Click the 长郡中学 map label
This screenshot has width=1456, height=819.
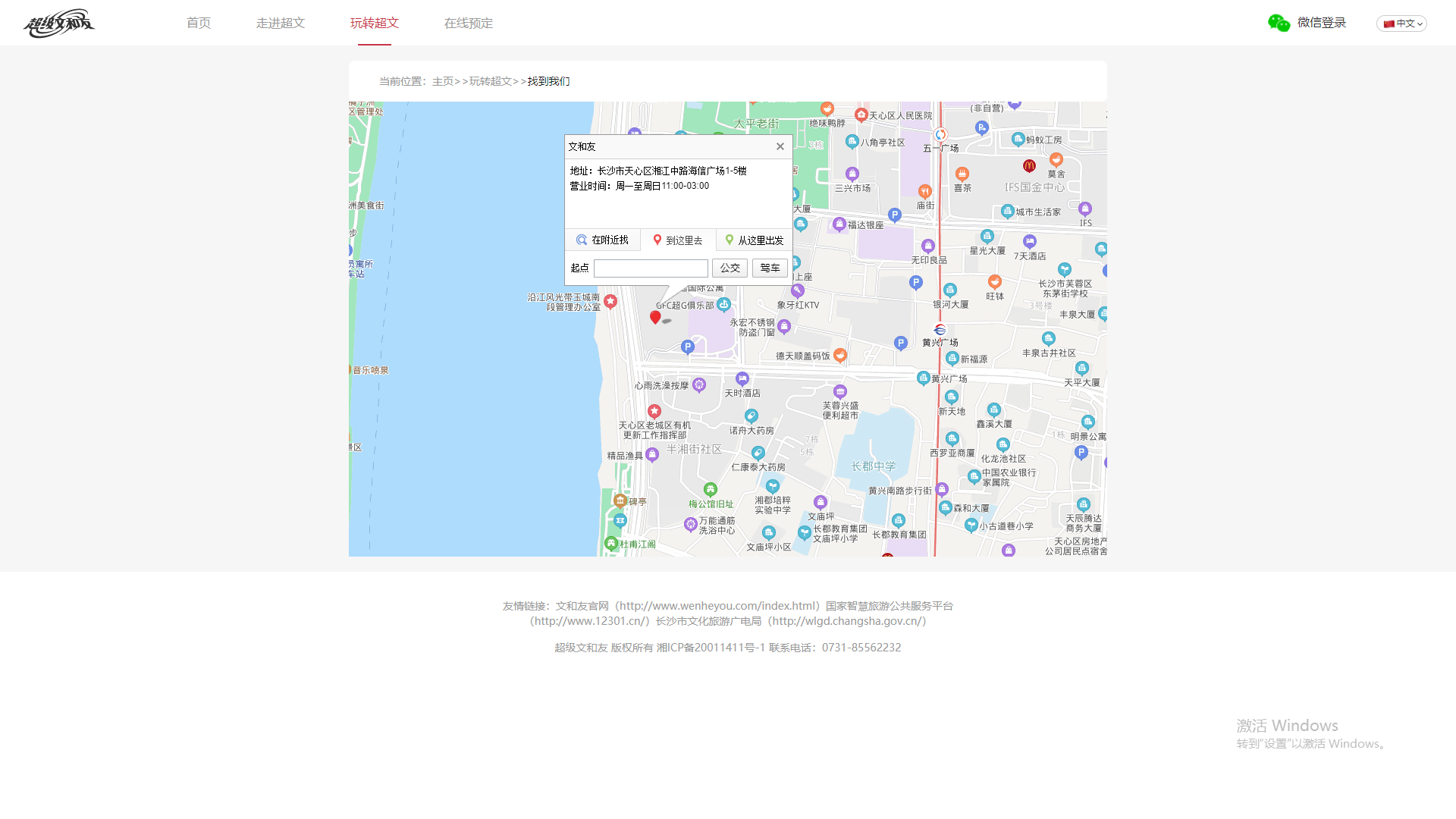pos(874,466)
